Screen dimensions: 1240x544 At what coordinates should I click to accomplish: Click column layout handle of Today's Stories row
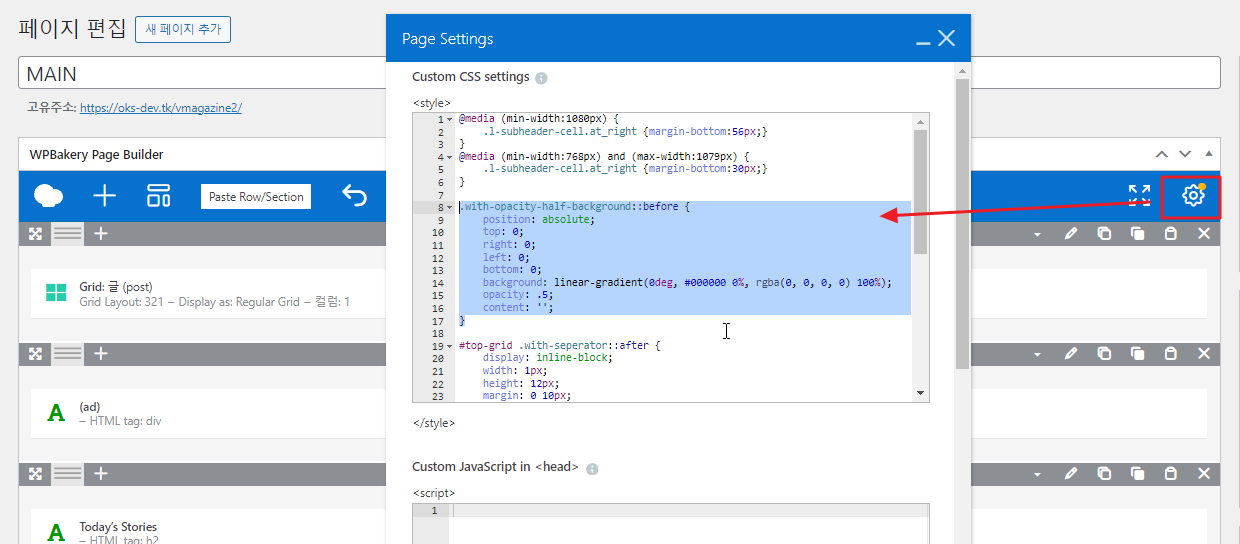click(x=68, y=474)
